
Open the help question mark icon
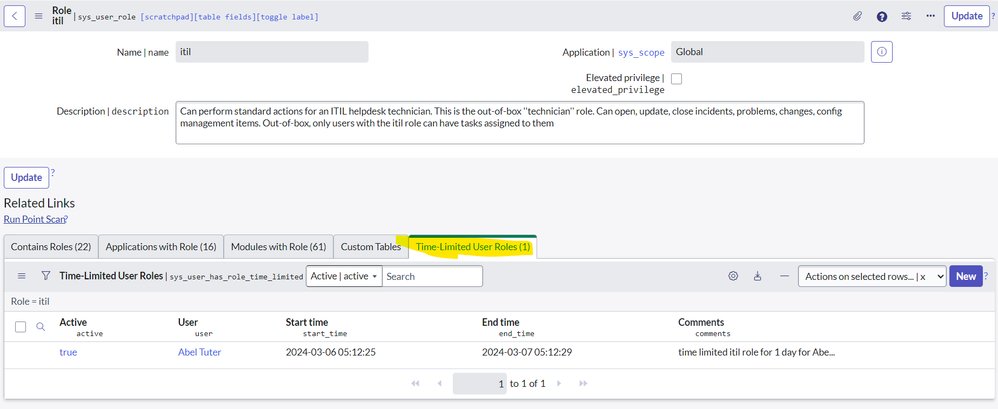tap(882, 17)
